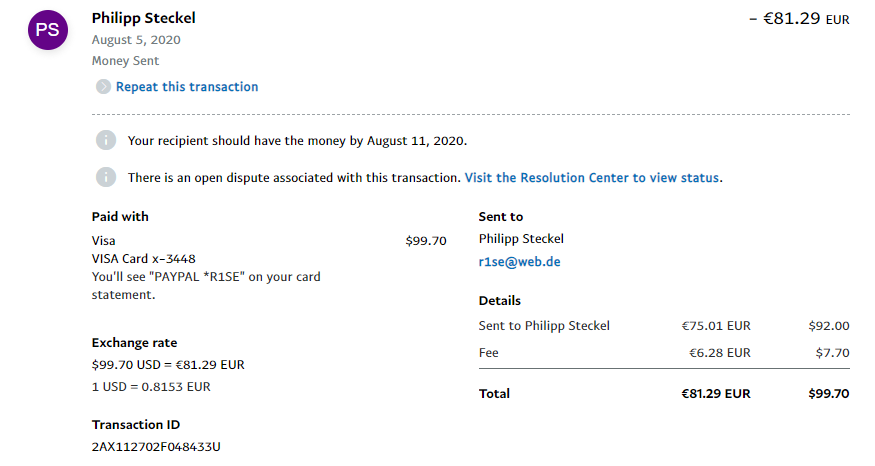This screenshot has height=466, width=875.
Task: Visit the Resolution Center to view status
Action: [592, 178]
